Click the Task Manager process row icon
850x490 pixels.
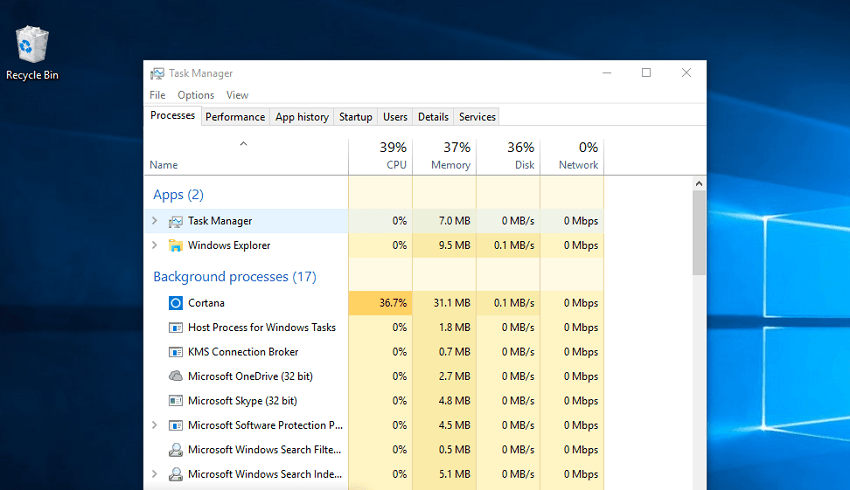pos(176,221)
